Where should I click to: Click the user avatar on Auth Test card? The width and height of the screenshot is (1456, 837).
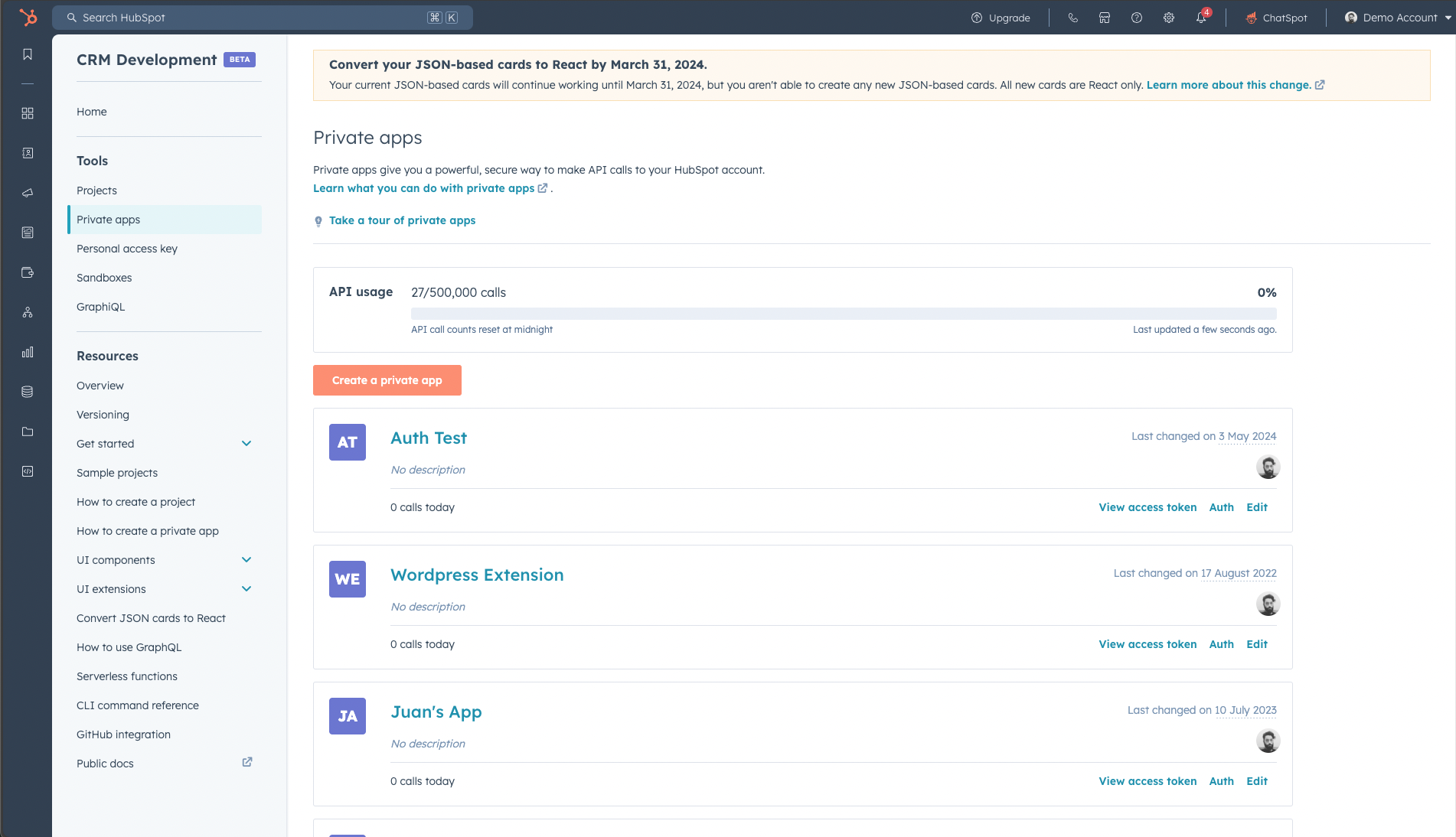click(1268, 467)
